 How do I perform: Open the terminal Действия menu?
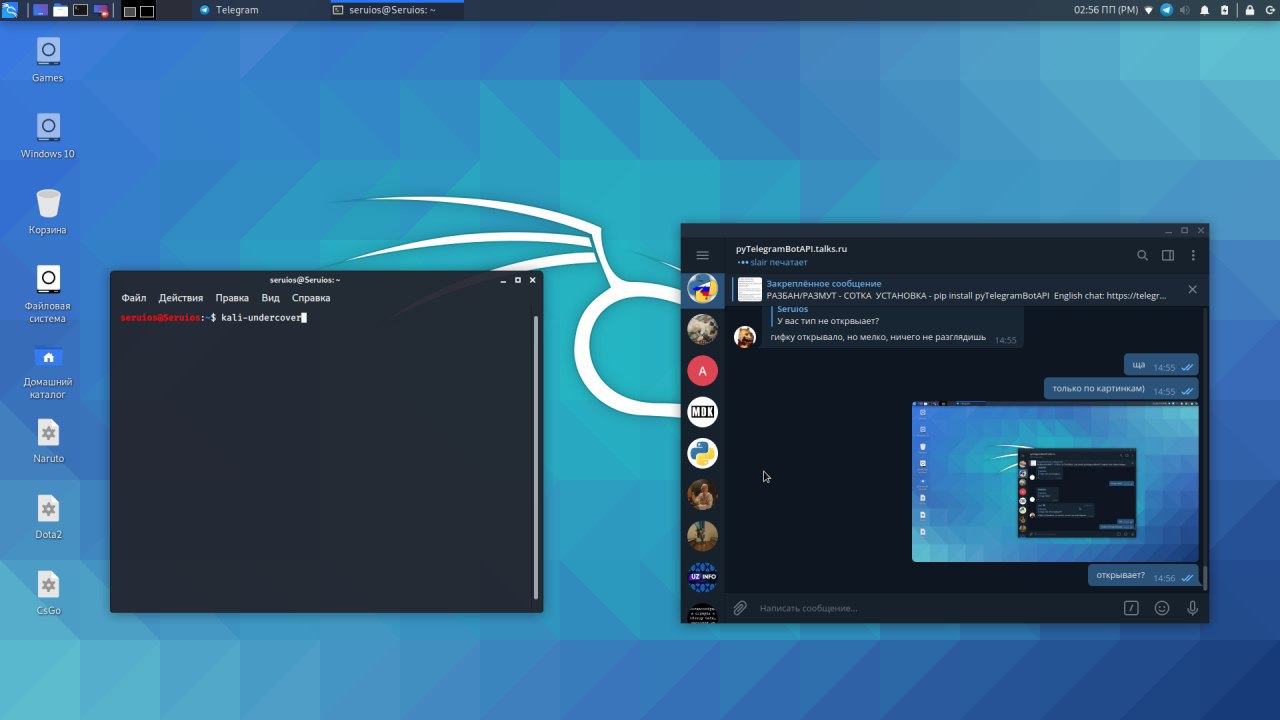pos(181,298)
